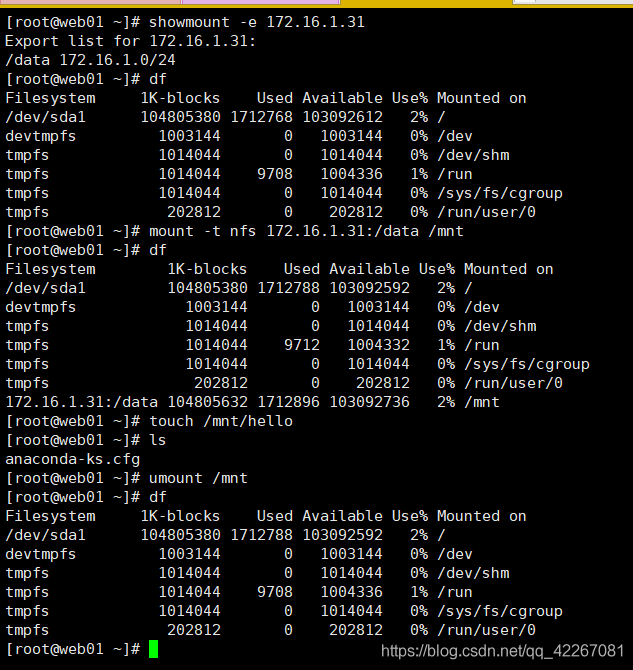The height and width of the screenshot is (670, 633).
Task: Click the mount -t nfs command line
Action: click(234, 231)
